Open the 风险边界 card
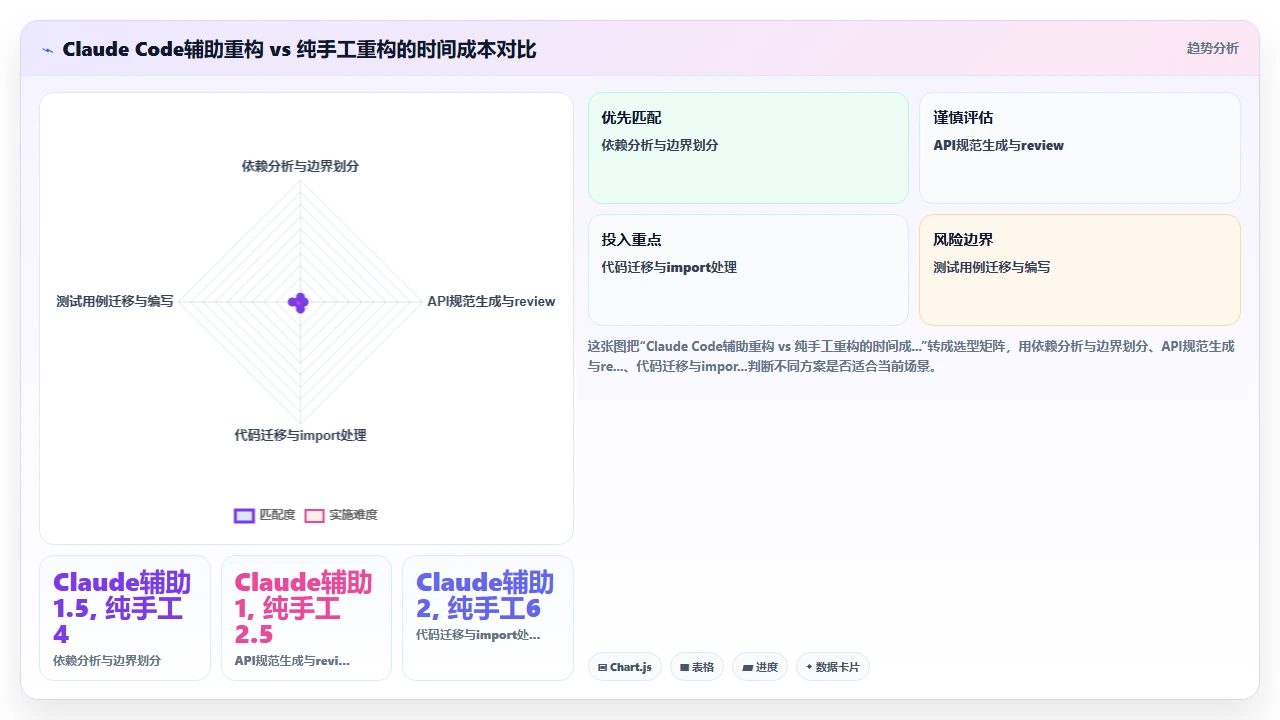The image size is (1280, 720). click(1080, 270)
